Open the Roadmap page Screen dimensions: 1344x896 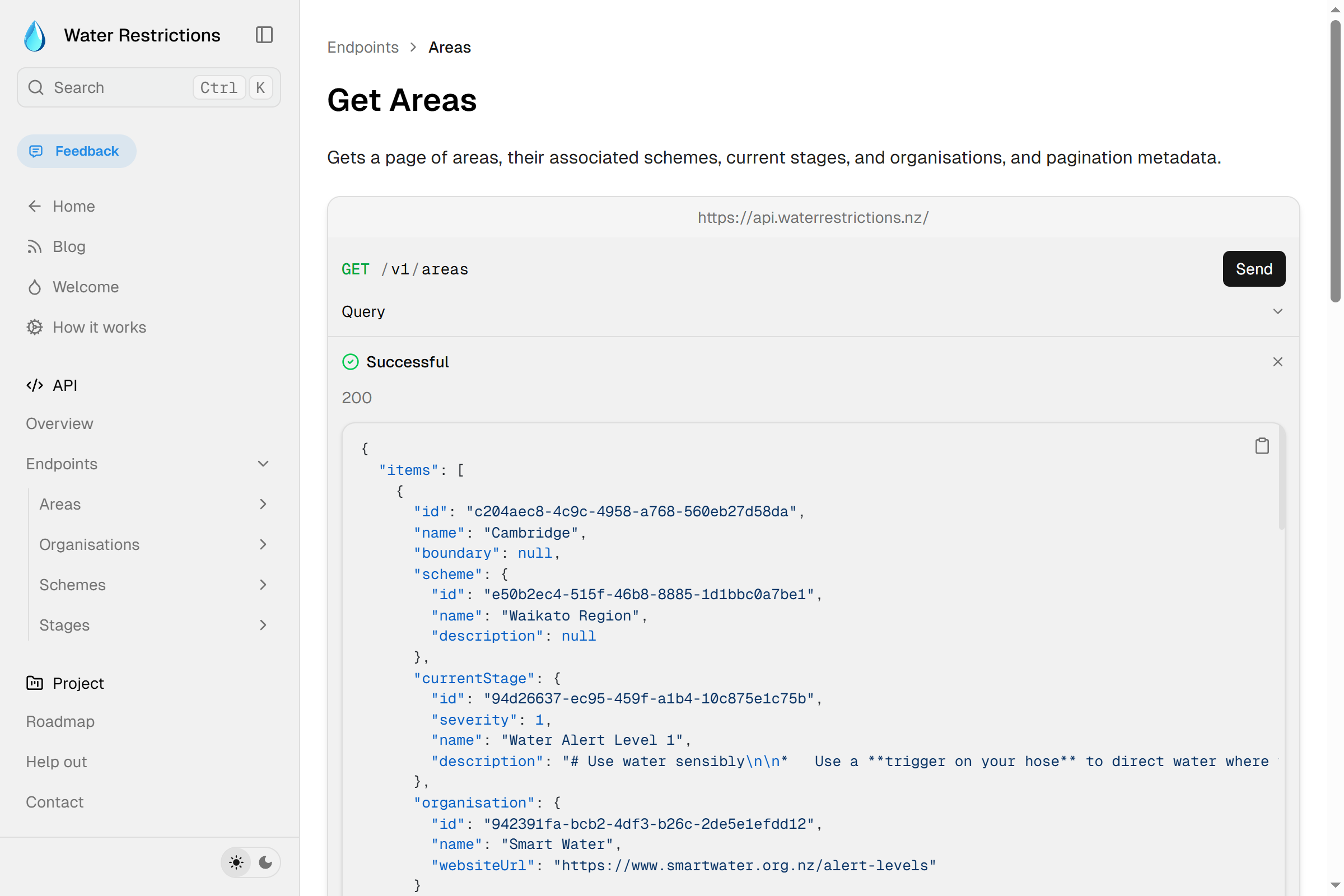(60, 721)
